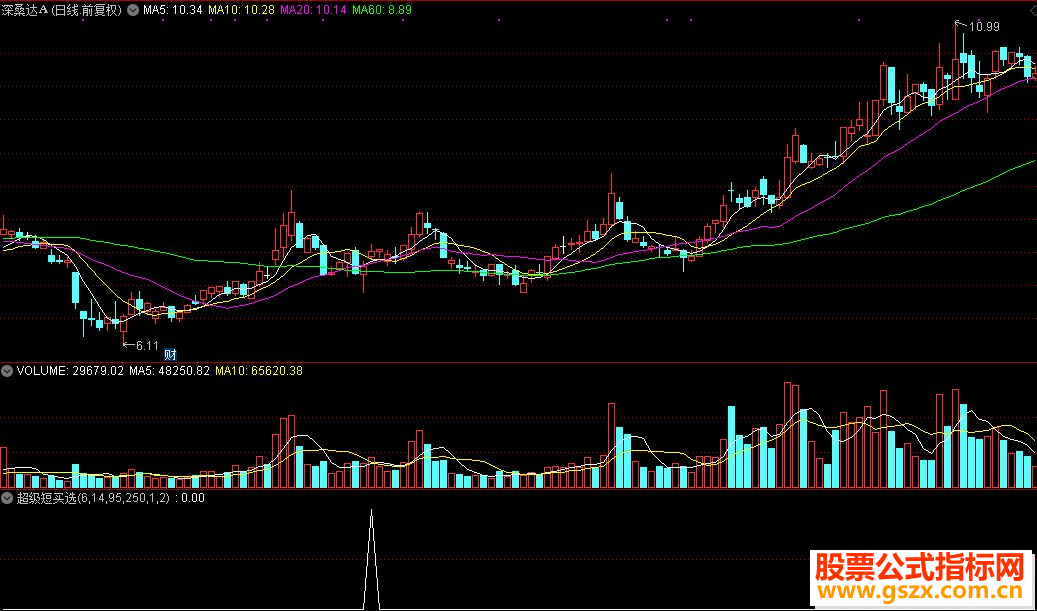Select the MA60: 8.89 label

click(382, 11)
